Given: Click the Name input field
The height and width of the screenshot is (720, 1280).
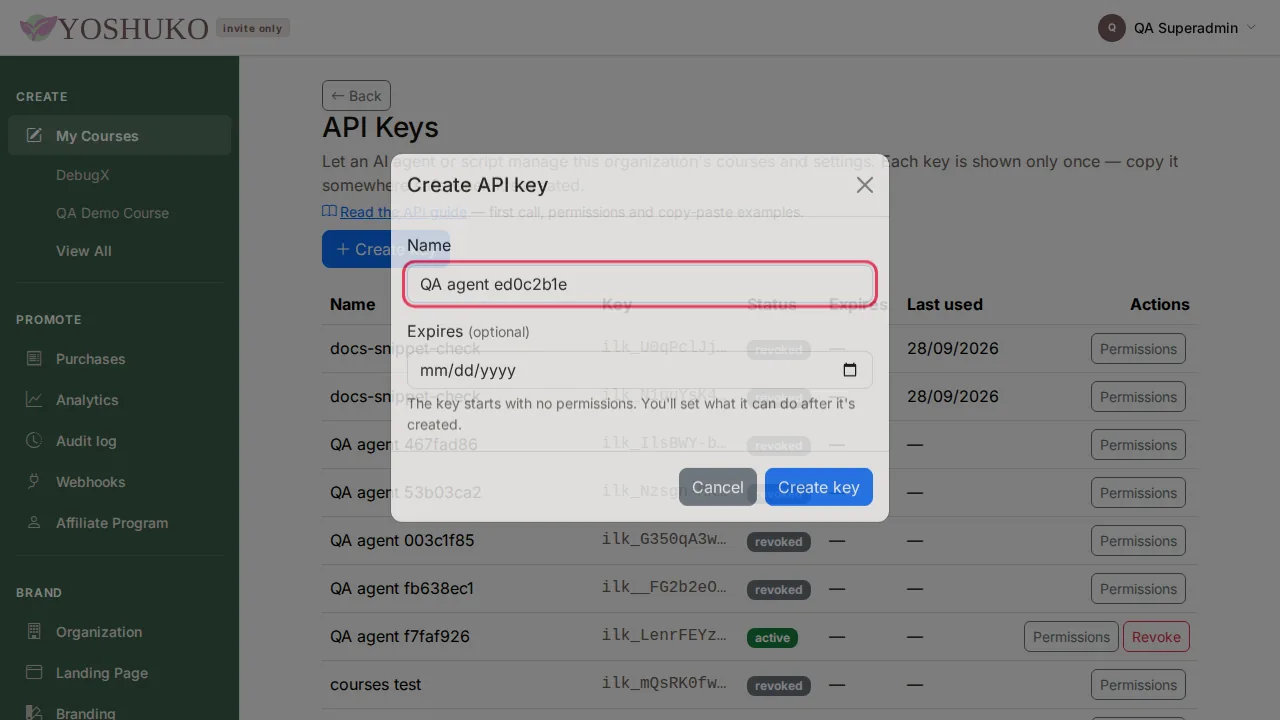Looking at the screenshot, I should 640,284.
